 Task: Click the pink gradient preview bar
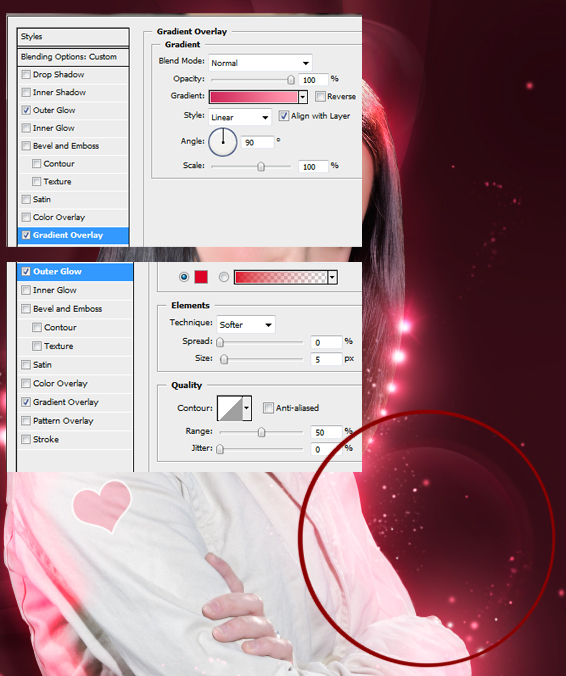pyautogui.click(x=253, y=97)
